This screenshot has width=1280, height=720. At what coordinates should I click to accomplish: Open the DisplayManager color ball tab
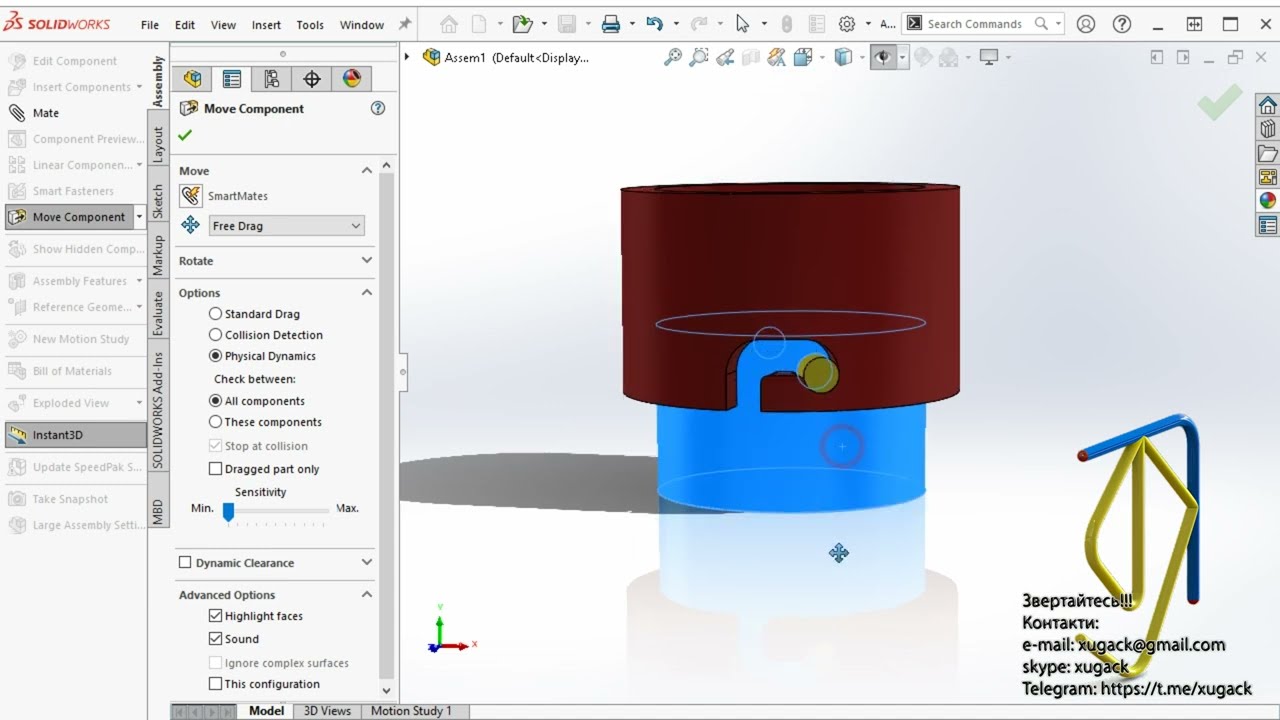[x=351, y=79]
